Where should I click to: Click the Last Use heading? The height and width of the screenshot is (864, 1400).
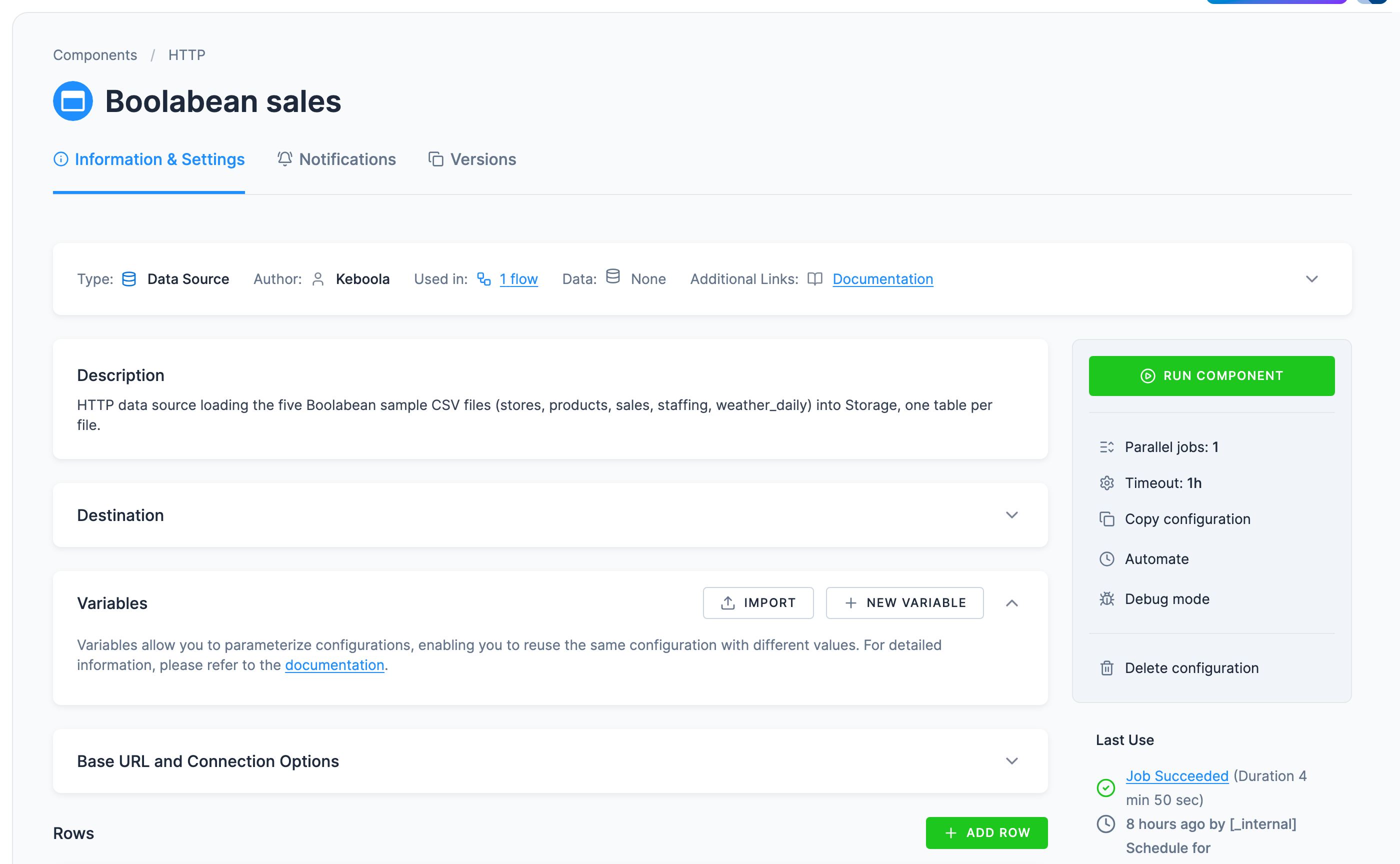1124,740
